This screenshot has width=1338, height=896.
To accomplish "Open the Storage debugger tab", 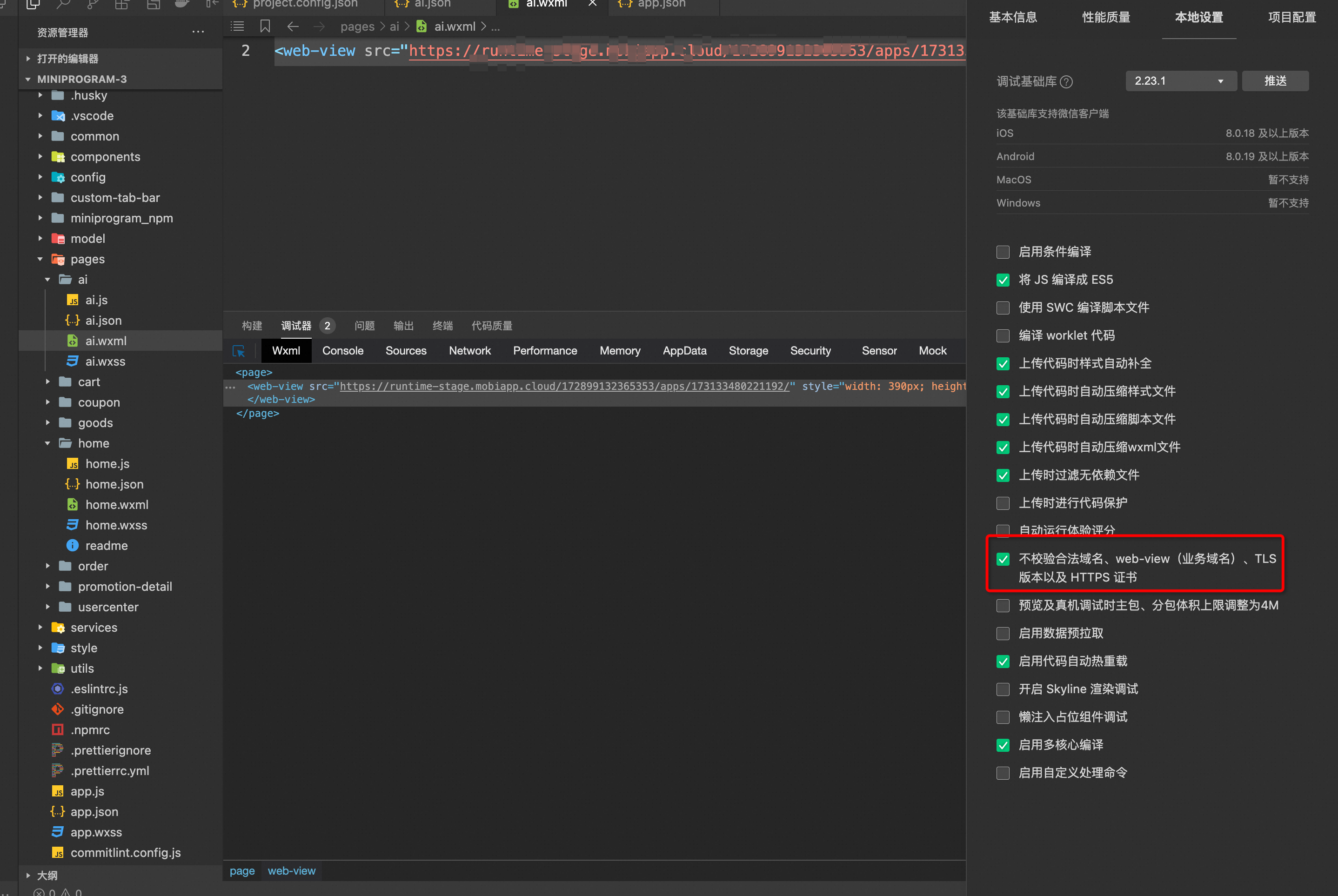I will point(749,351).
